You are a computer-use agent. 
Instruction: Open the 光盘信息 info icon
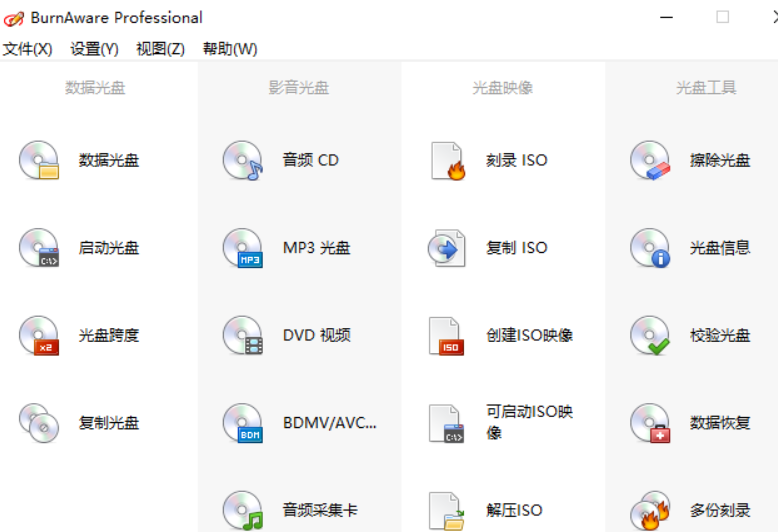650,247
